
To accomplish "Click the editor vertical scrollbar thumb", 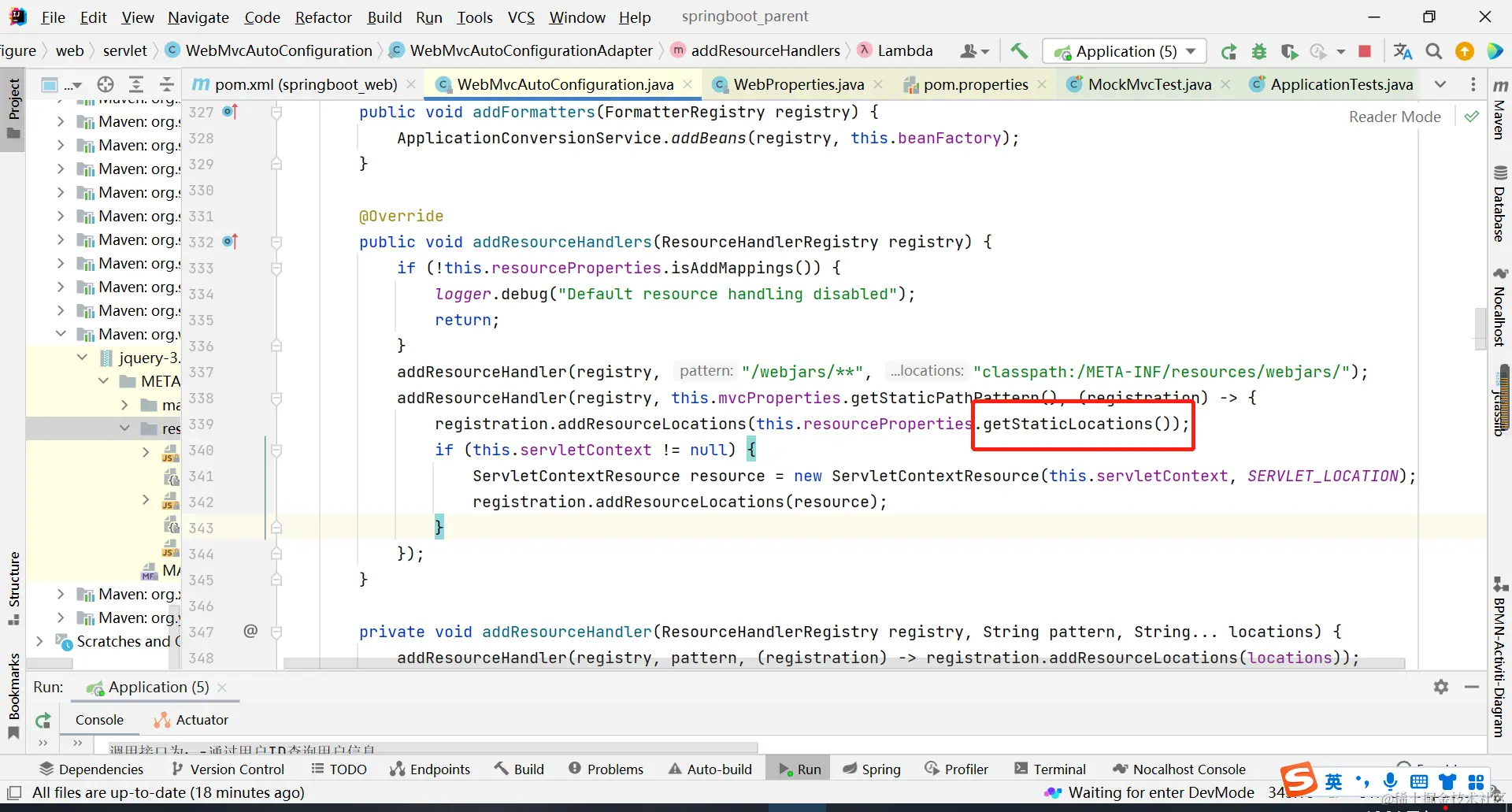I will [x=1480, y=329].
